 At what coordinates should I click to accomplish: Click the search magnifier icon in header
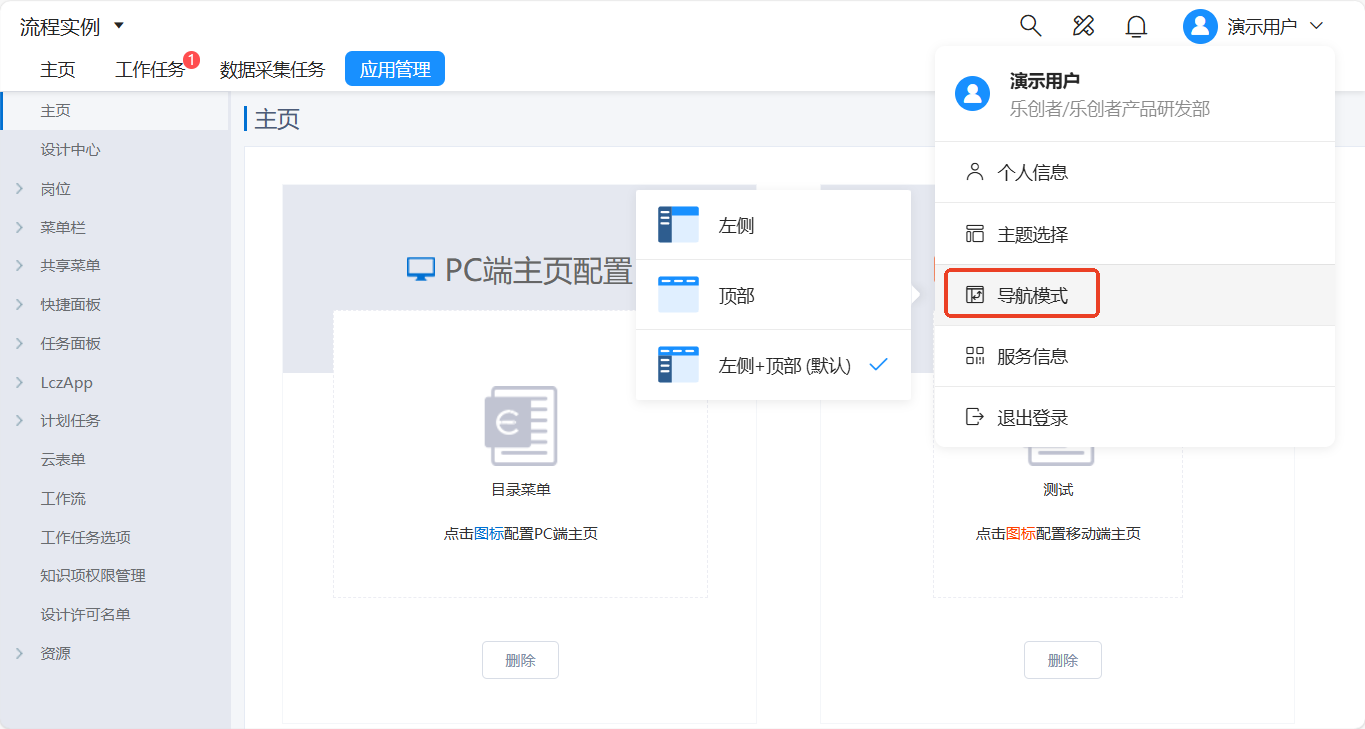coord(1030,26)
